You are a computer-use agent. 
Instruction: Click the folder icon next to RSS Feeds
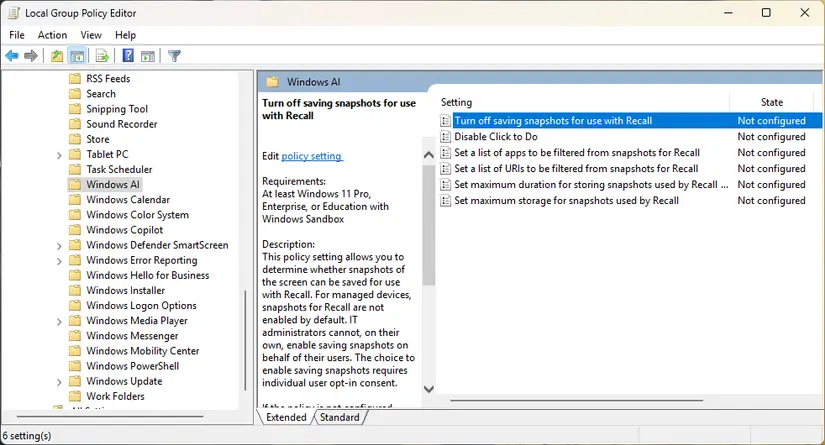75,79
